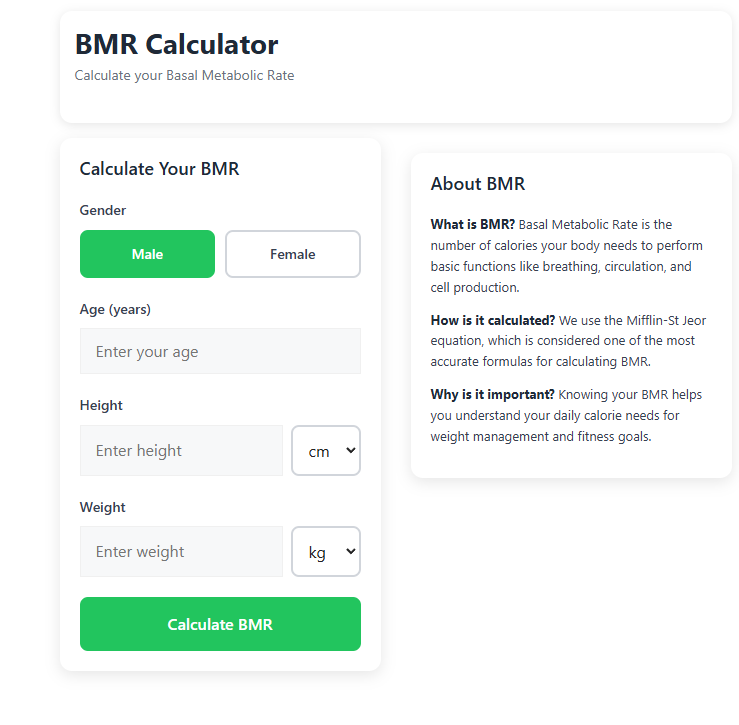
Task: Click the Gender label
Action: click(103, 210)
